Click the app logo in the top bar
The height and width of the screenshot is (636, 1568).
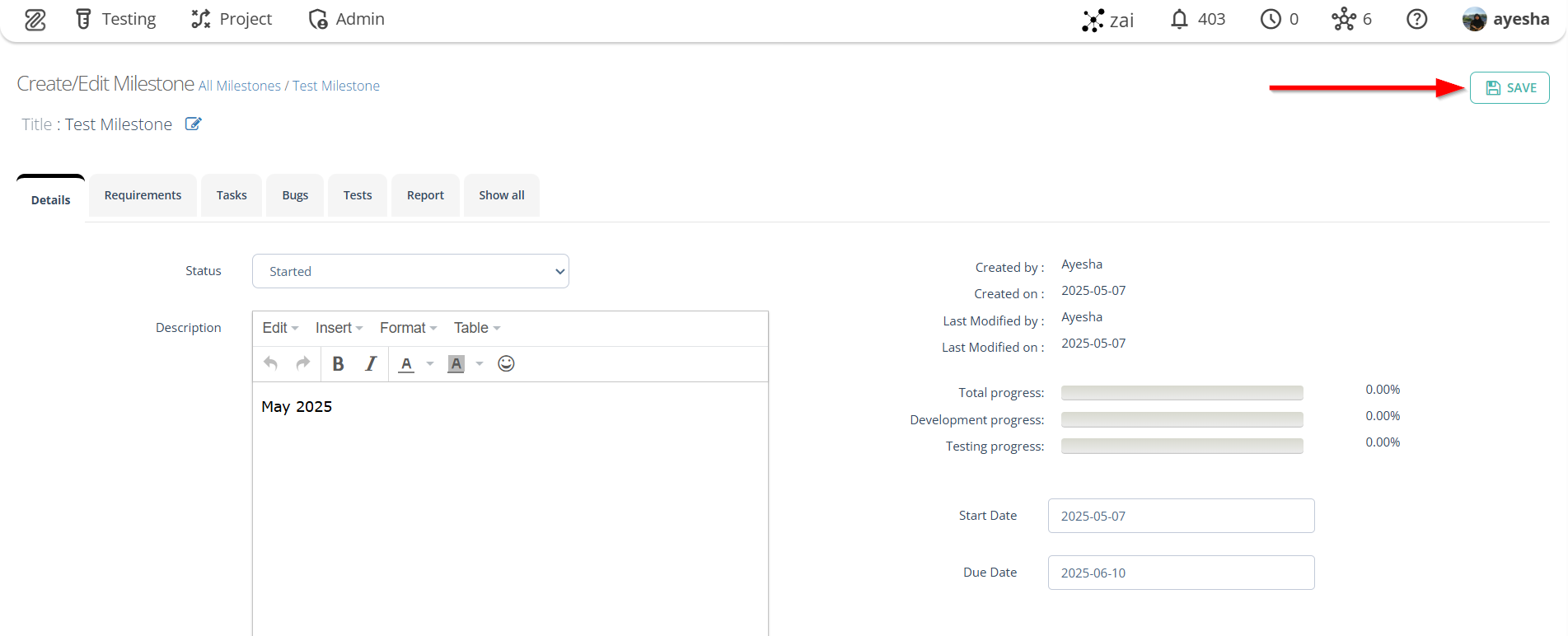coord(35,20)
